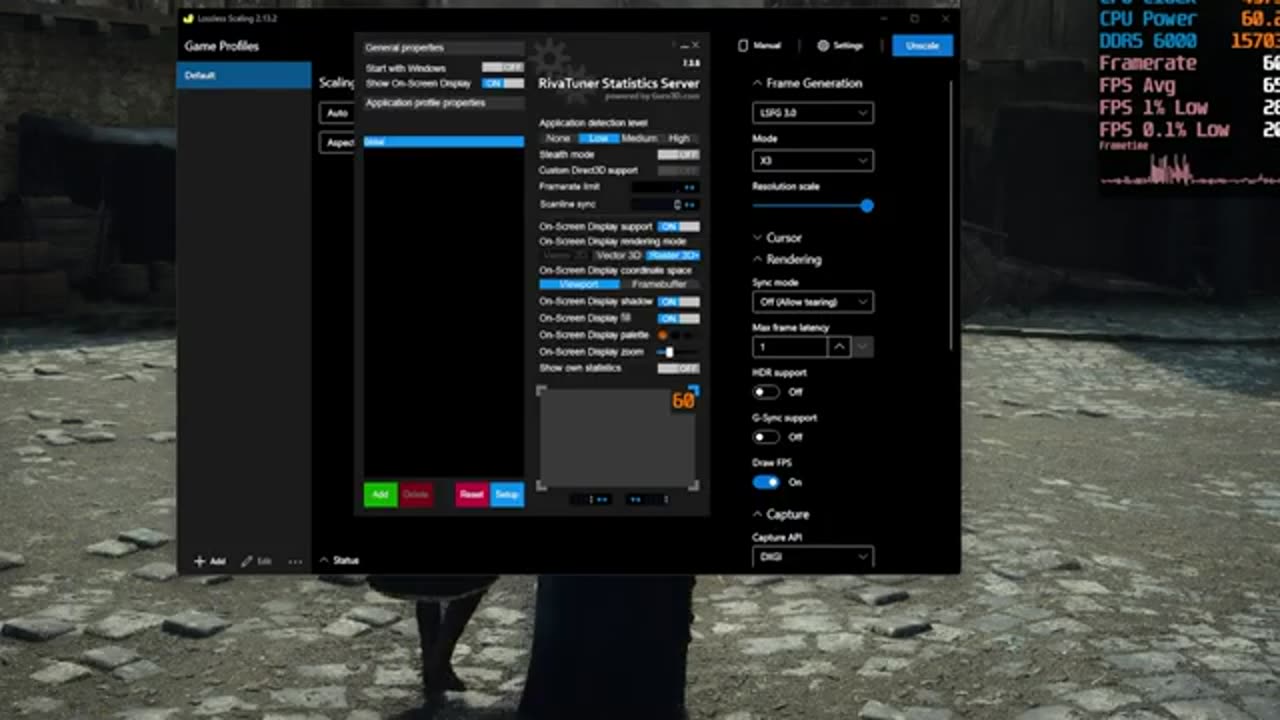Viewport: 1280px width, 720px height.
Task: Toggle Show own statistics
Action: coord(678,368)
